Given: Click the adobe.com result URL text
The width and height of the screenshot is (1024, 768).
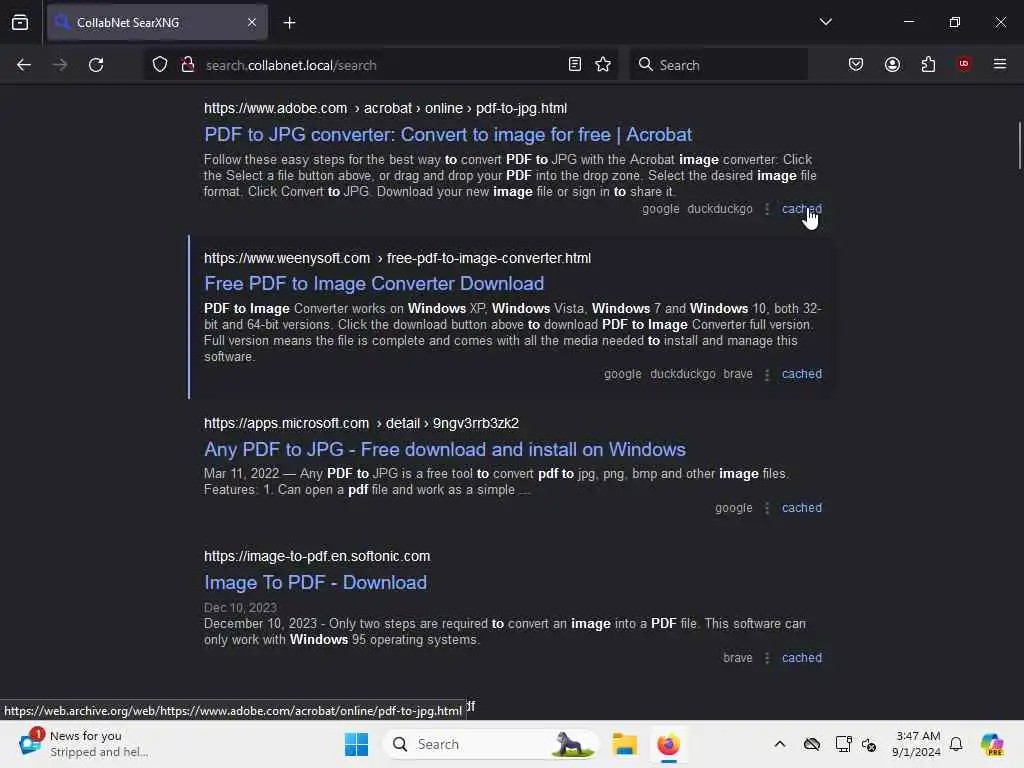Looking at the screenshot, I should pyautogui.click(x=385, y=108).
